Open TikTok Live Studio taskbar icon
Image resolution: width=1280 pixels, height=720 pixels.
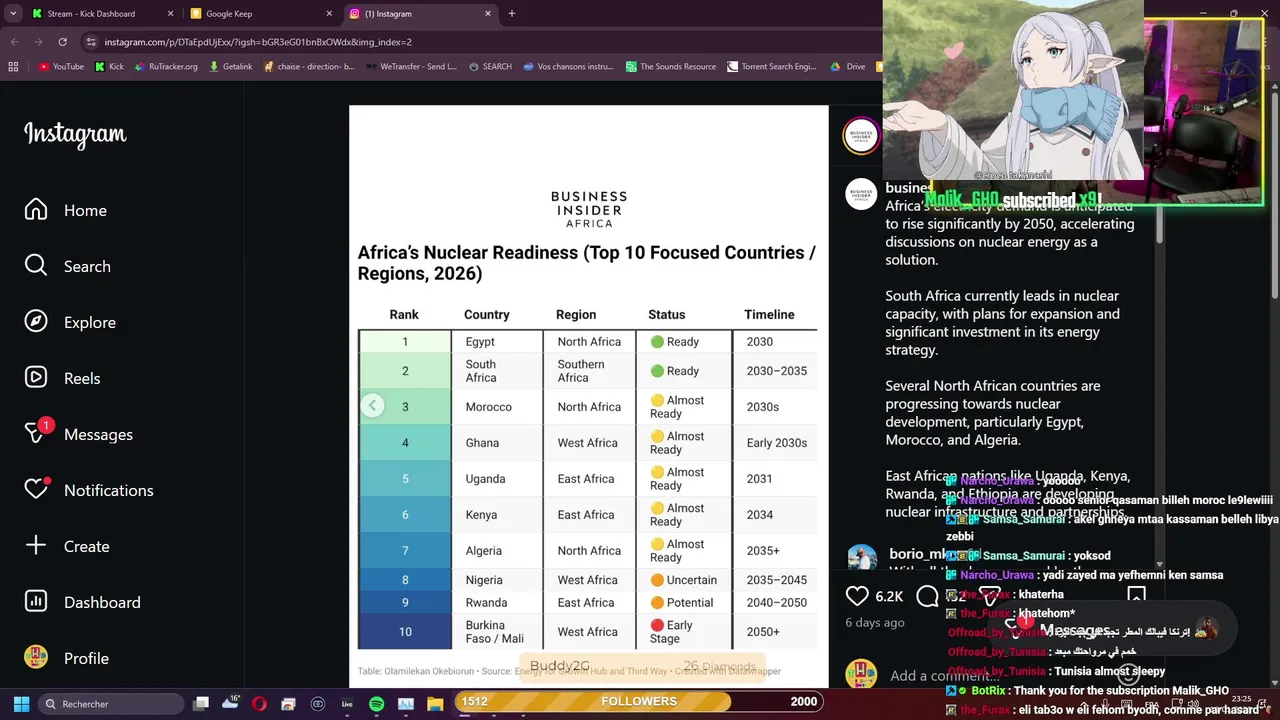point(347,704)
